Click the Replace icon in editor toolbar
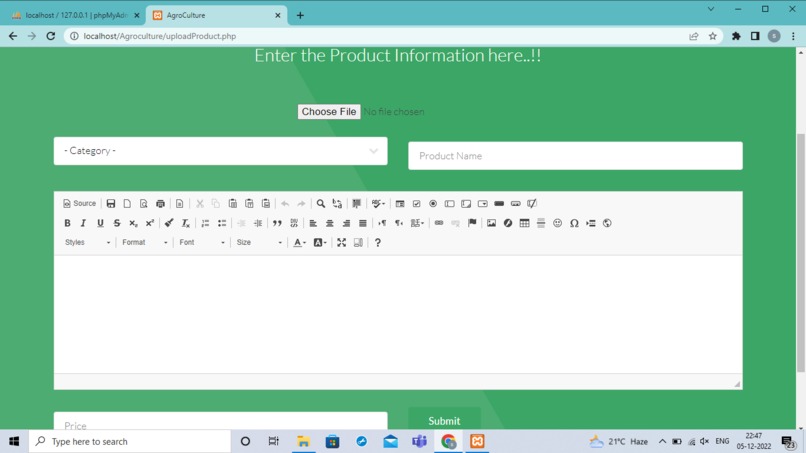Image resolution: width=806 pixels, height=453 pixels. point(337,204)
